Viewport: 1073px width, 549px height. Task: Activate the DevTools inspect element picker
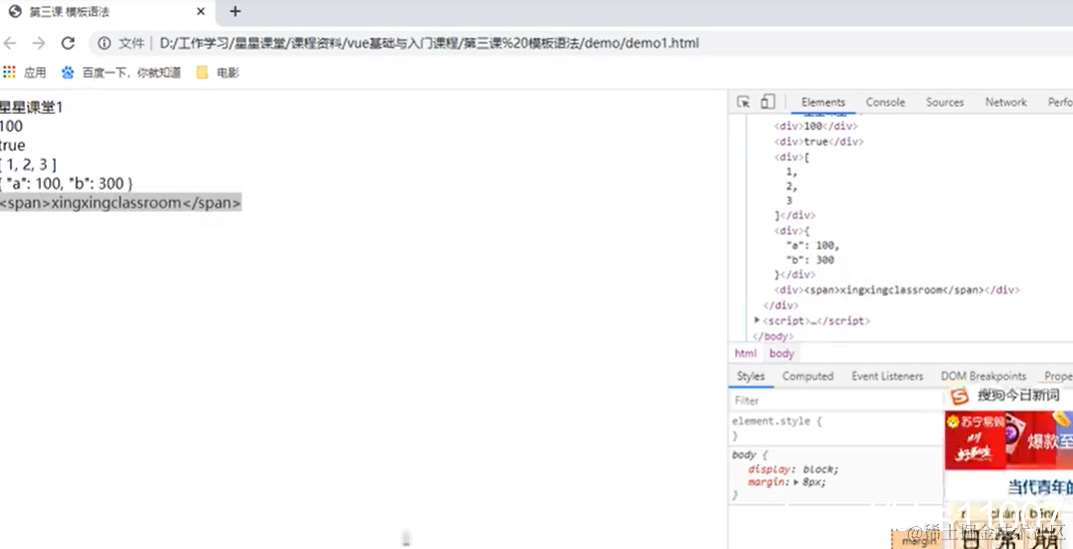743,102
